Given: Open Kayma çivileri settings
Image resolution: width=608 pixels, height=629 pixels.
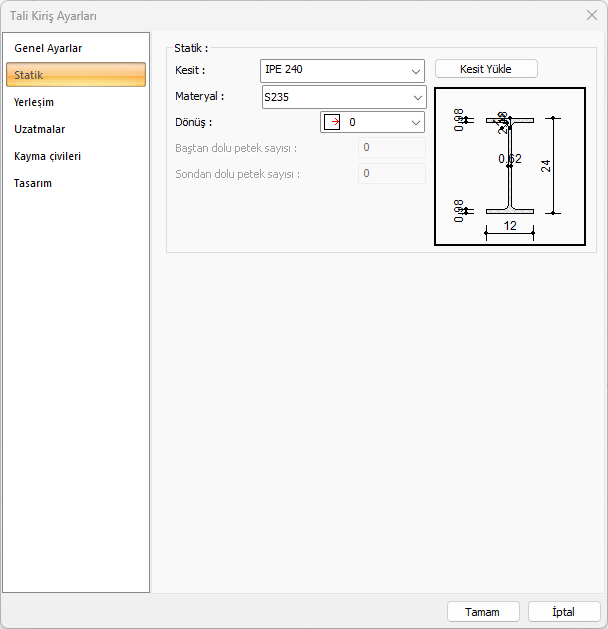Looking at the screenshot, I should coord(48,156).
